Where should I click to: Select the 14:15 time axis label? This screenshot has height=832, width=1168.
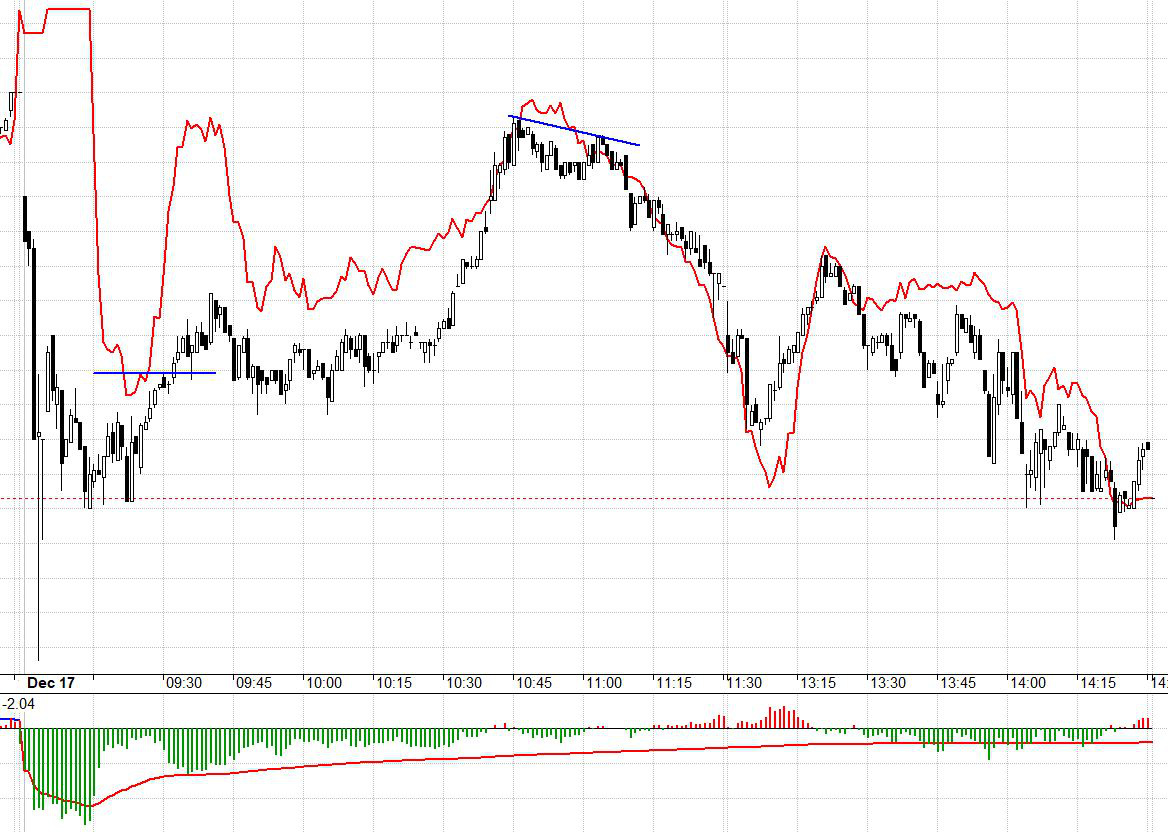click(1097, 683)
